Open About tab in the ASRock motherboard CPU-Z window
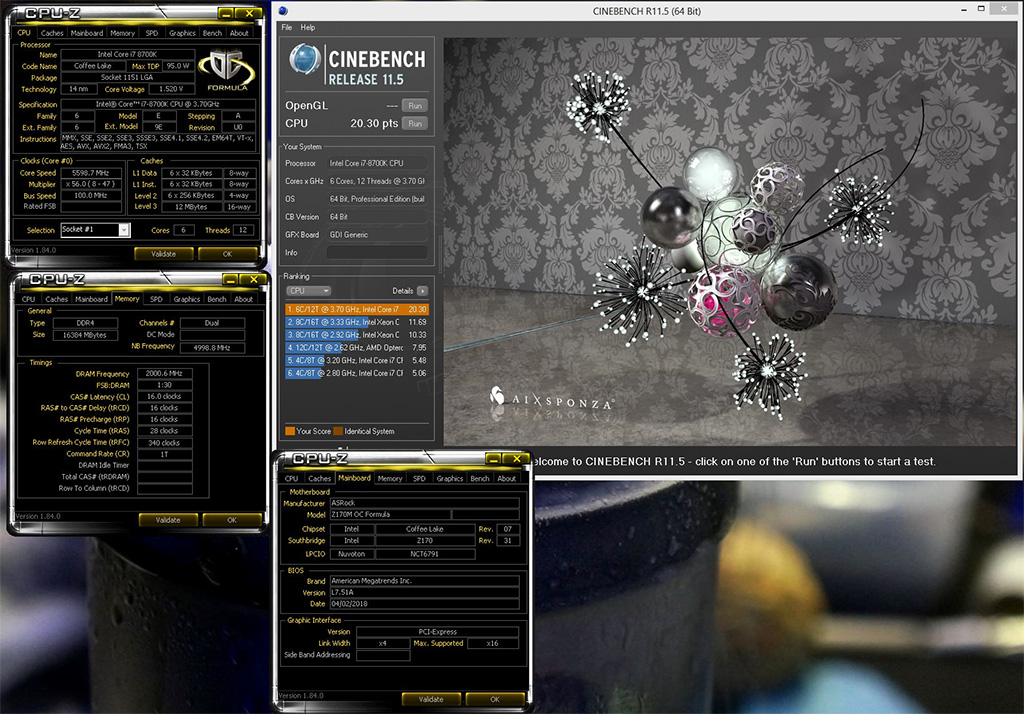1024x714 pixels. click(507, 479)
